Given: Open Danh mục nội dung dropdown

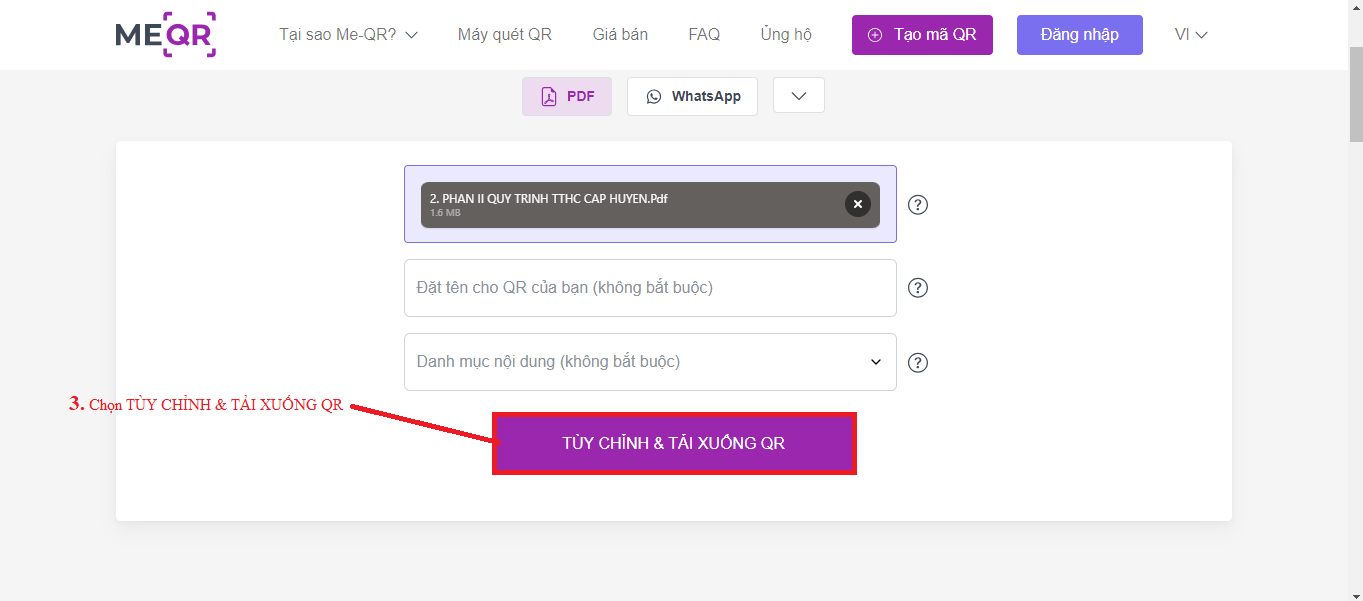Looking at the screenshot, I should [650, 362].
